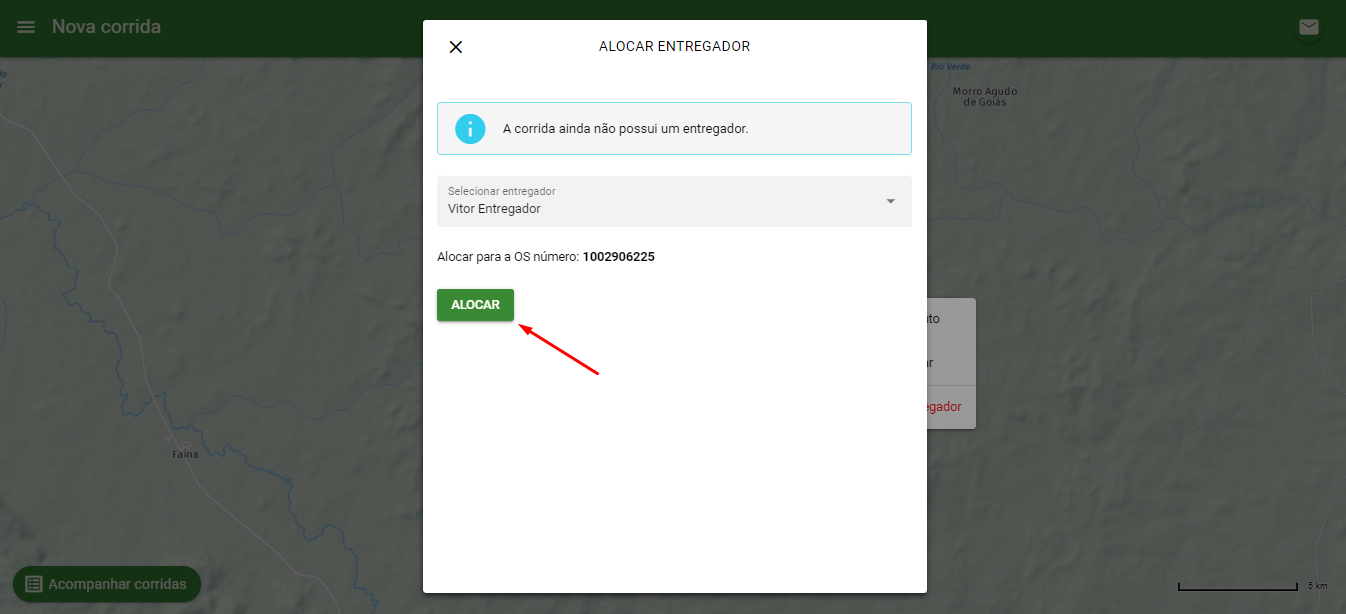
Task: Open the hamburger navigation menu
Action: click(26, 27)
